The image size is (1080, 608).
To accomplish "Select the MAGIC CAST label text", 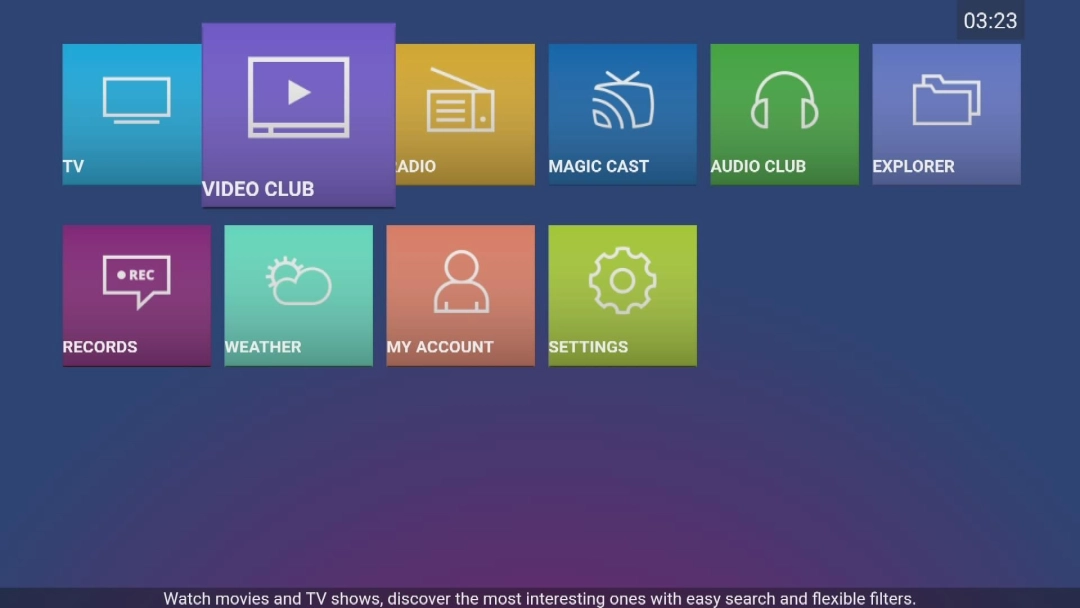I will 598,167.
